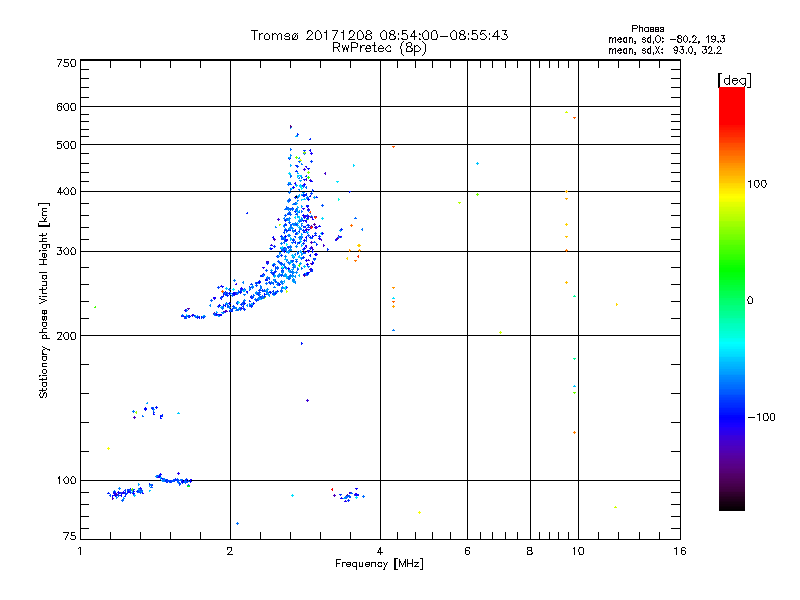This screenshot has height=600, width=800.
Task: Click the x-axis tick label "4"
Action: tap(380, 552)
